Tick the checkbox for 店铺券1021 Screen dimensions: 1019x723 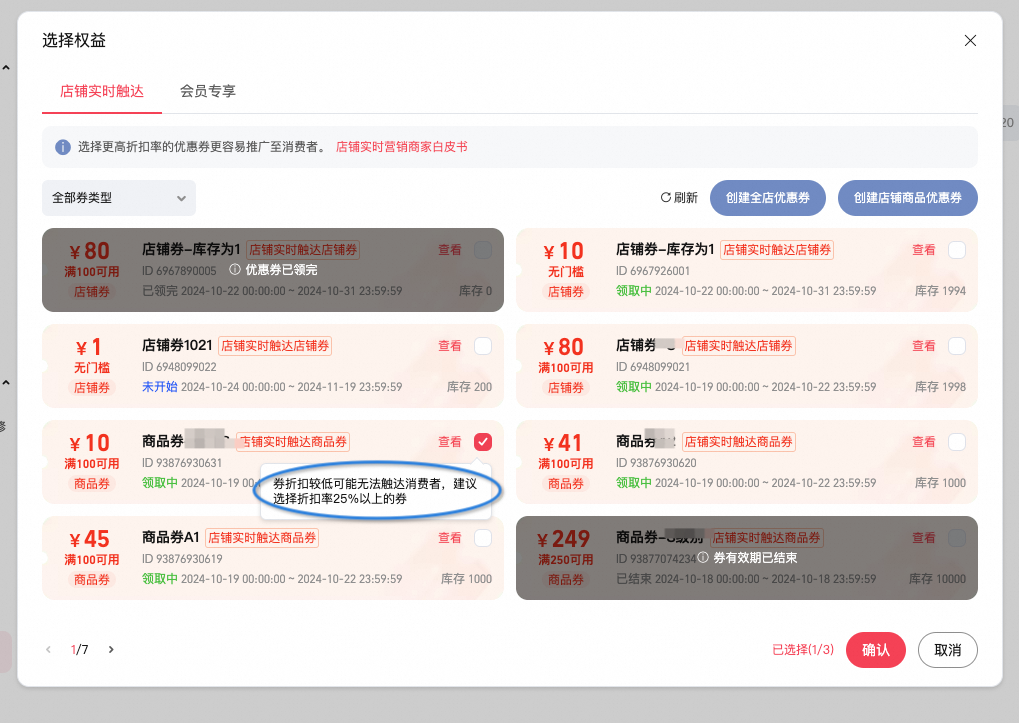pos(483,346)
